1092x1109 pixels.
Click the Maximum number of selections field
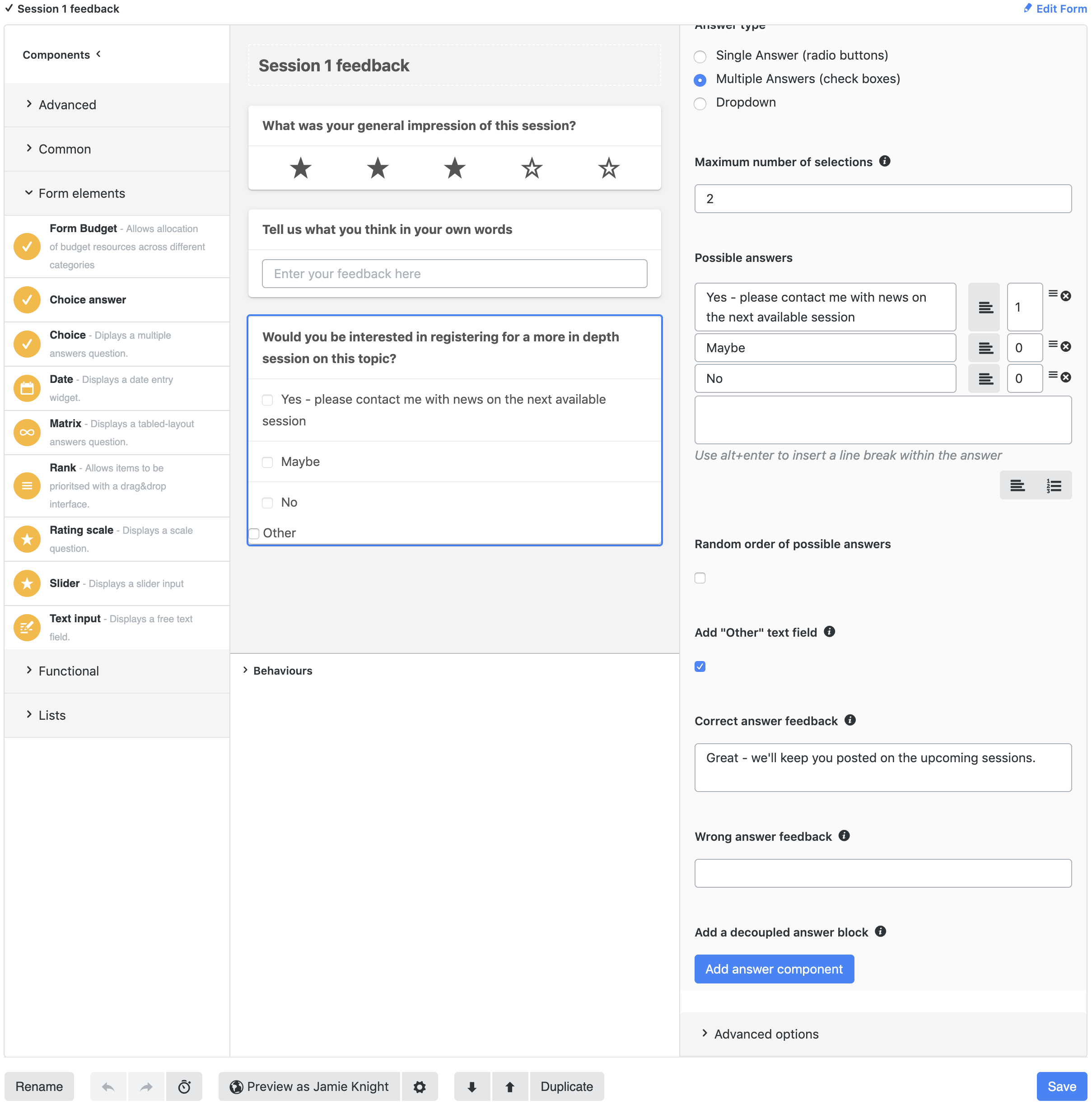(x=882, y=198)
